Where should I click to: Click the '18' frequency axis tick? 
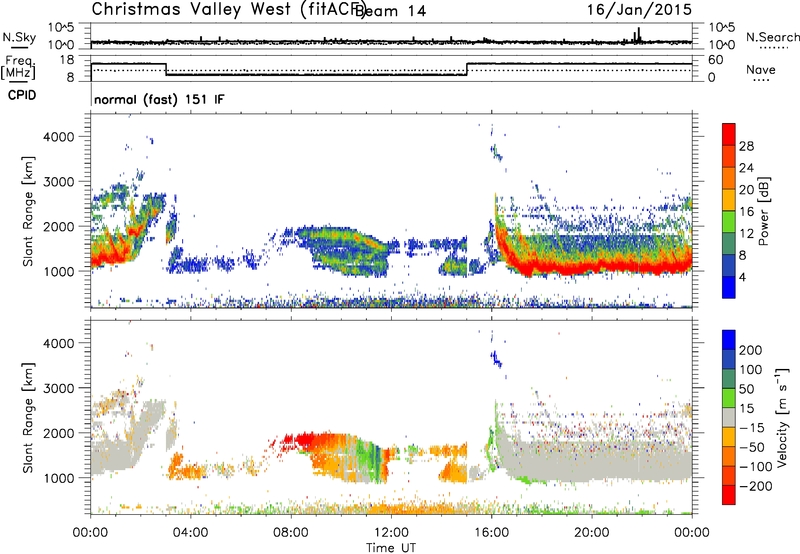(x=69, y=60)
